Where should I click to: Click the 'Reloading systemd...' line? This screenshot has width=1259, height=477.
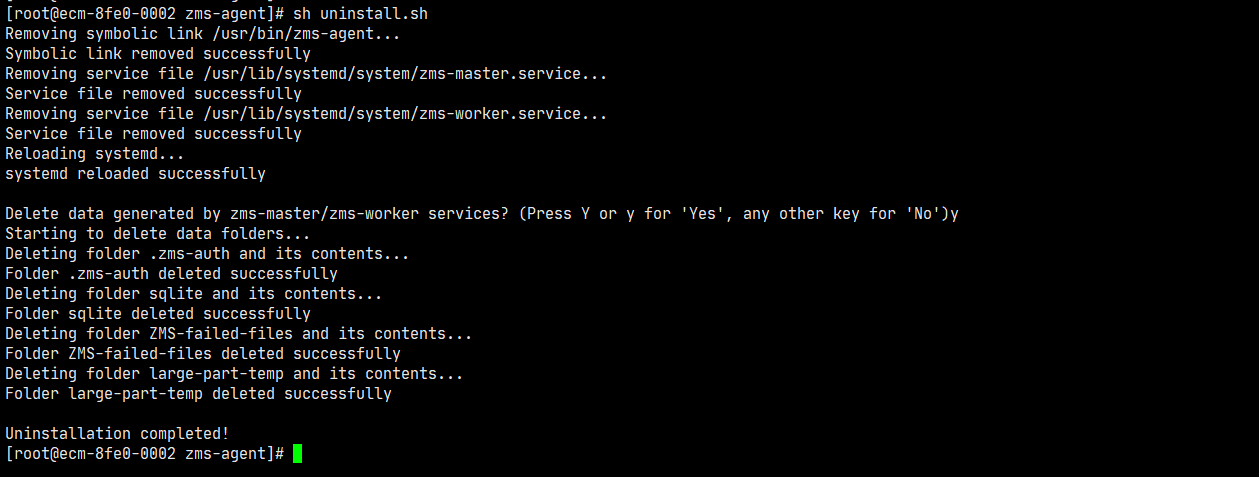point(94,154)
